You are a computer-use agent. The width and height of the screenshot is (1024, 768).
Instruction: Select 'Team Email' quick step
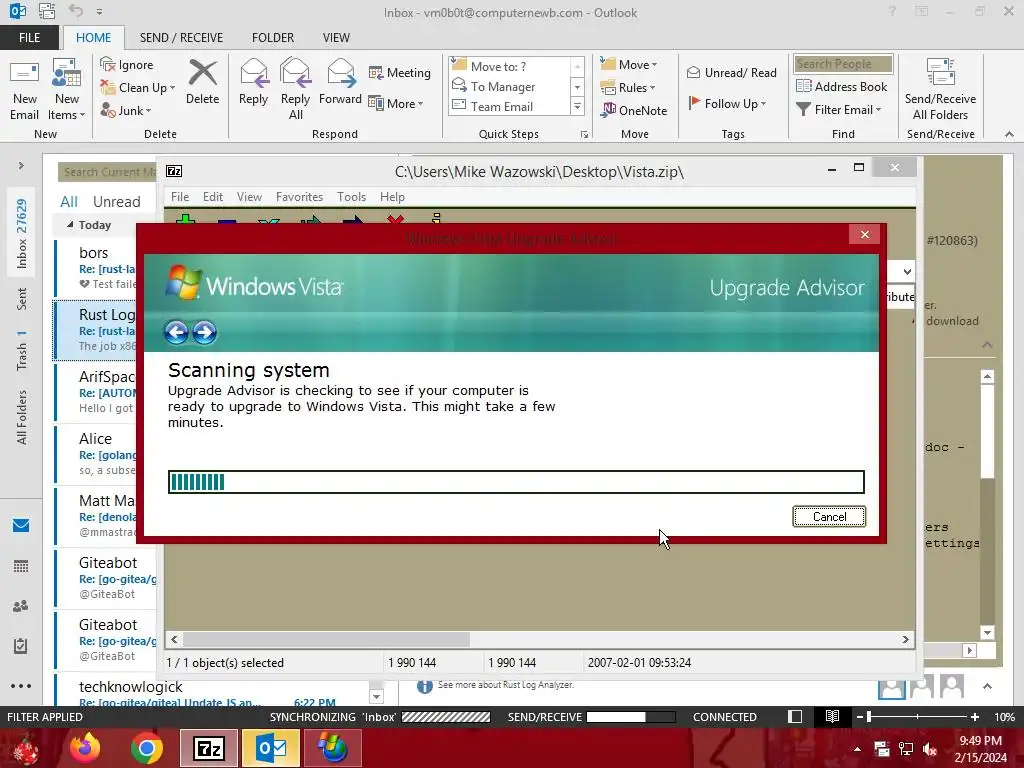[509, 106]
